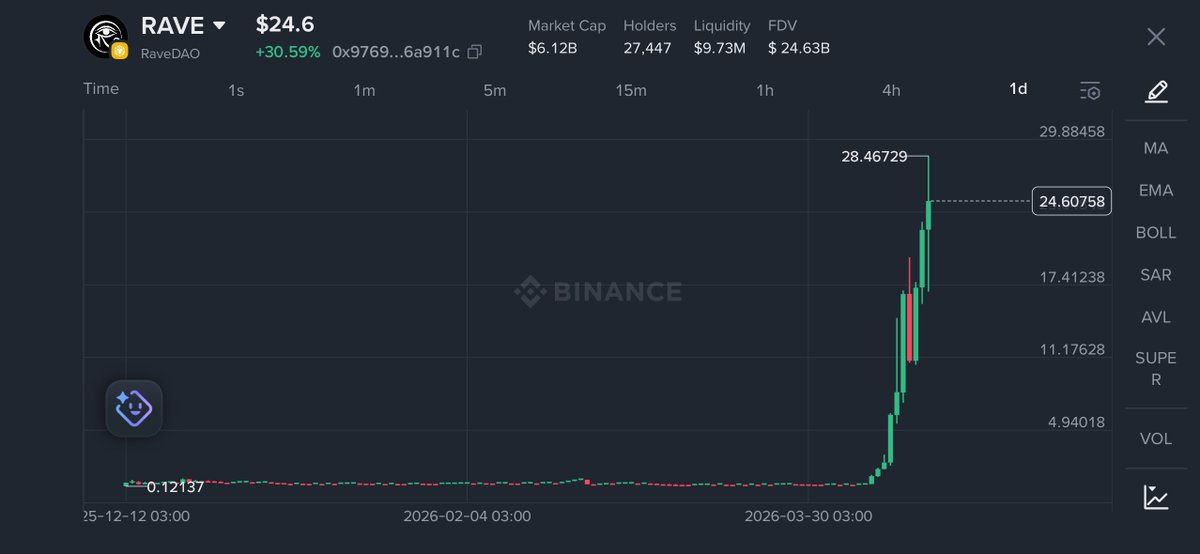Tap the RaveDAO name text

click(170, 53)
